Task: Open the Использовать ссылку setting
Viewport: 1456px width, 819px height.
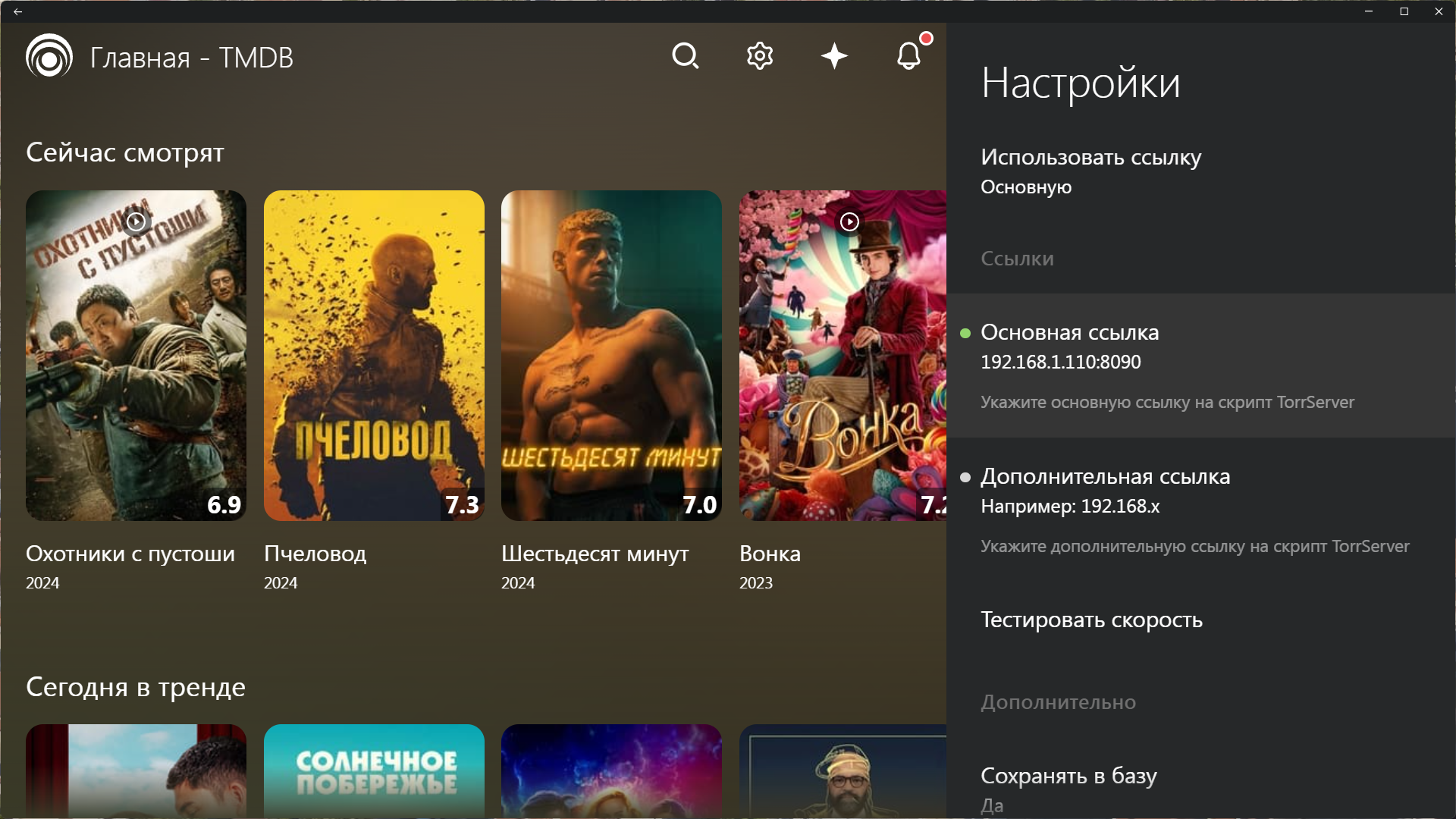Action: click(x=1201, y=171)
